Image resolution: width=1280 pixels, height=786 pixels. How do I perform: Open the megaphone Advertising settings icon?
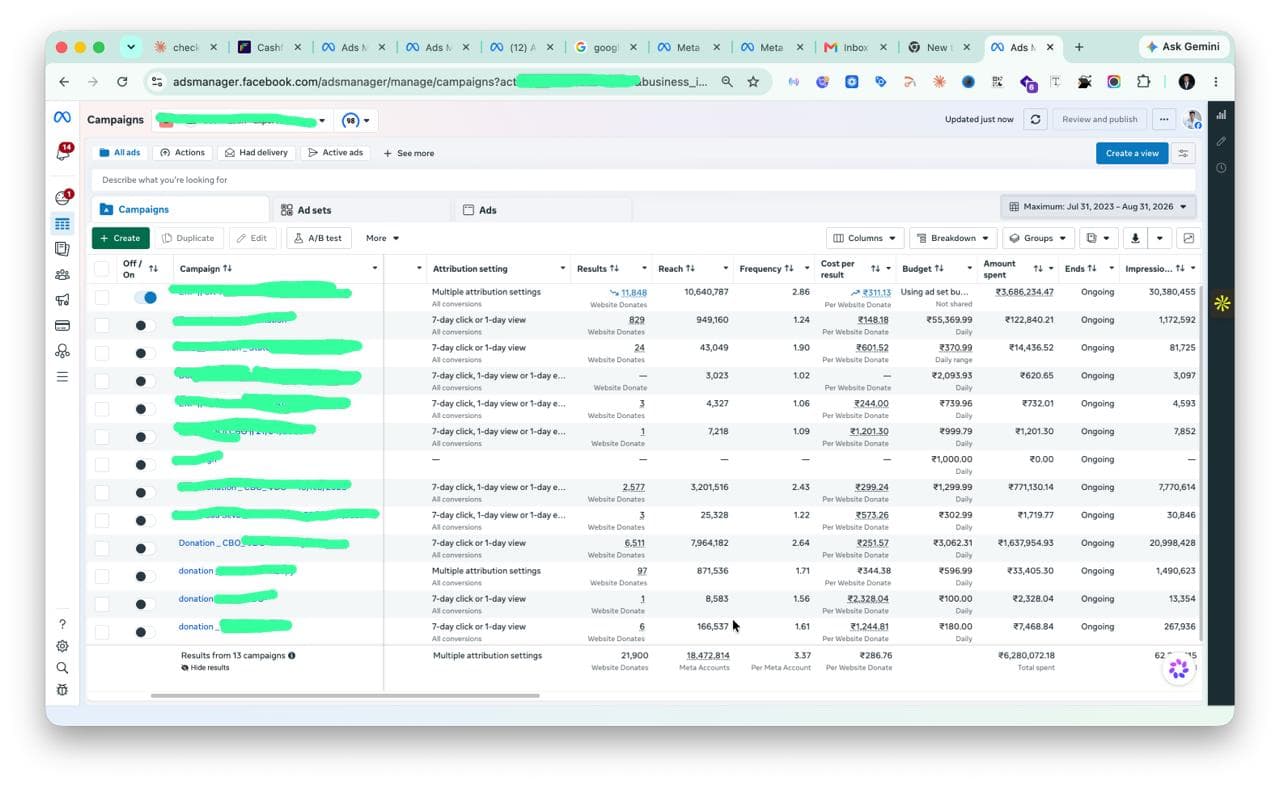(62, 300)
